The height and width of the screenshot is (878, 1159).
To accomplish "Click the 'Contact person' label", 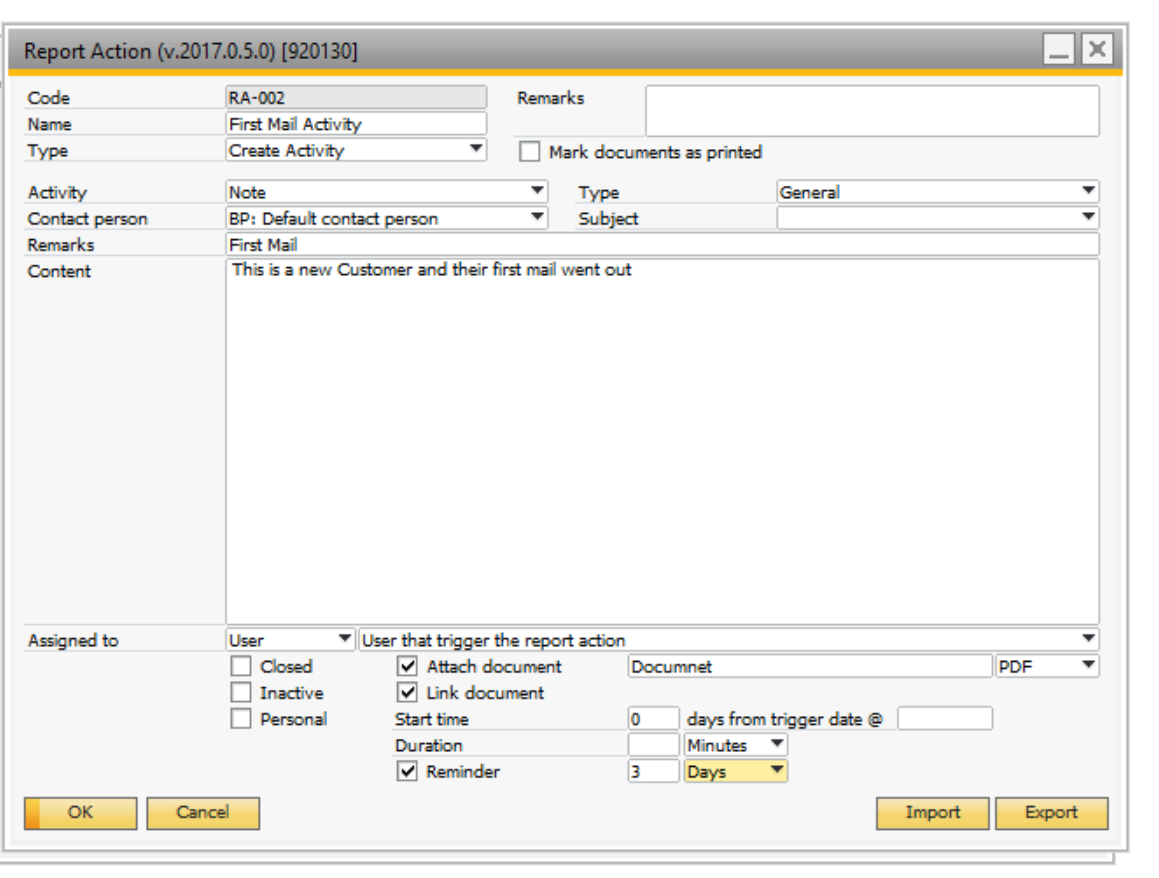I will [x=87, y=219].
